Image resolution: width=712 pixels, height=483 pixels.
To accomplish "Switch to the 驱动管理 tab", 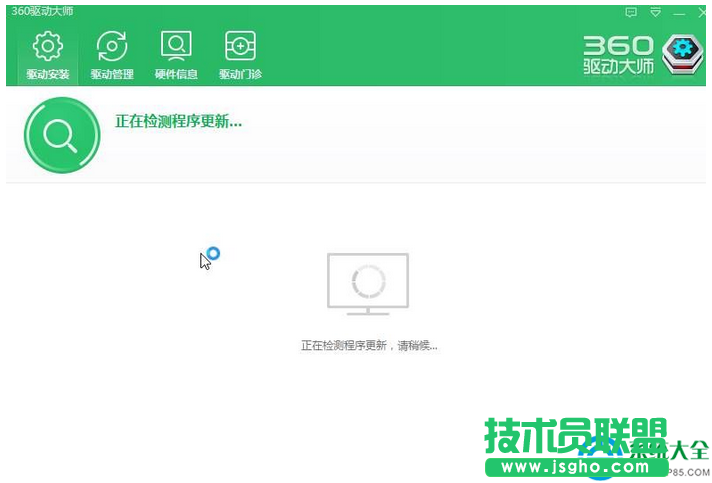I will coord(112,56).
